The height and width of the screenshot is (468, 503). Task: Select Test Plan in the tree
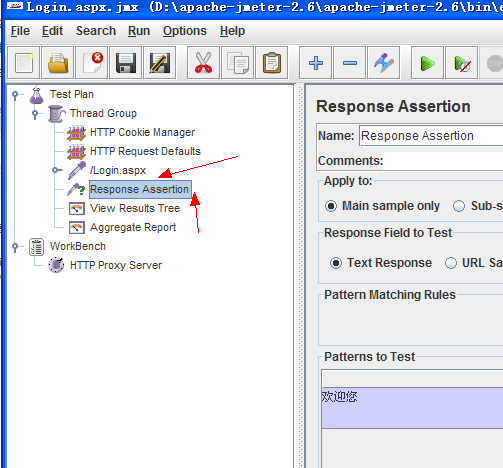(72, 94)
